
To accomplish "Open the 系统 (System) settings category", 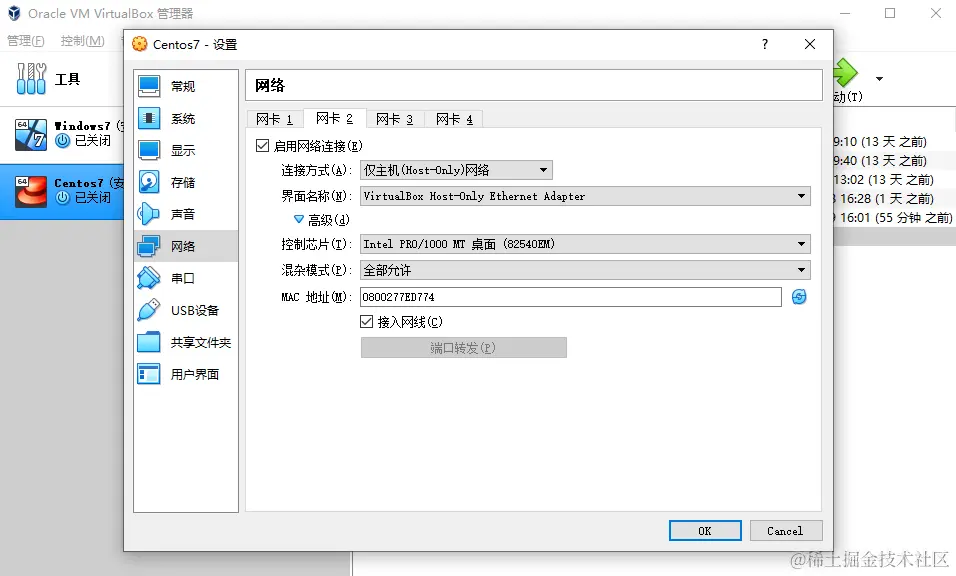I will click(185, 118).
